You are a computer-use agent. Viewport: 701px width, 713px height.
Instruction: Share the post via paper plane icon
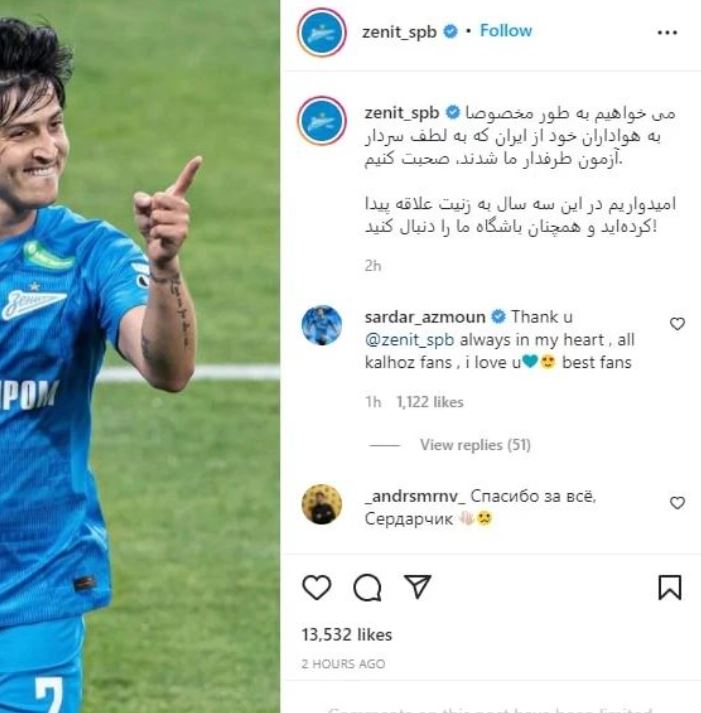(417, 586)
